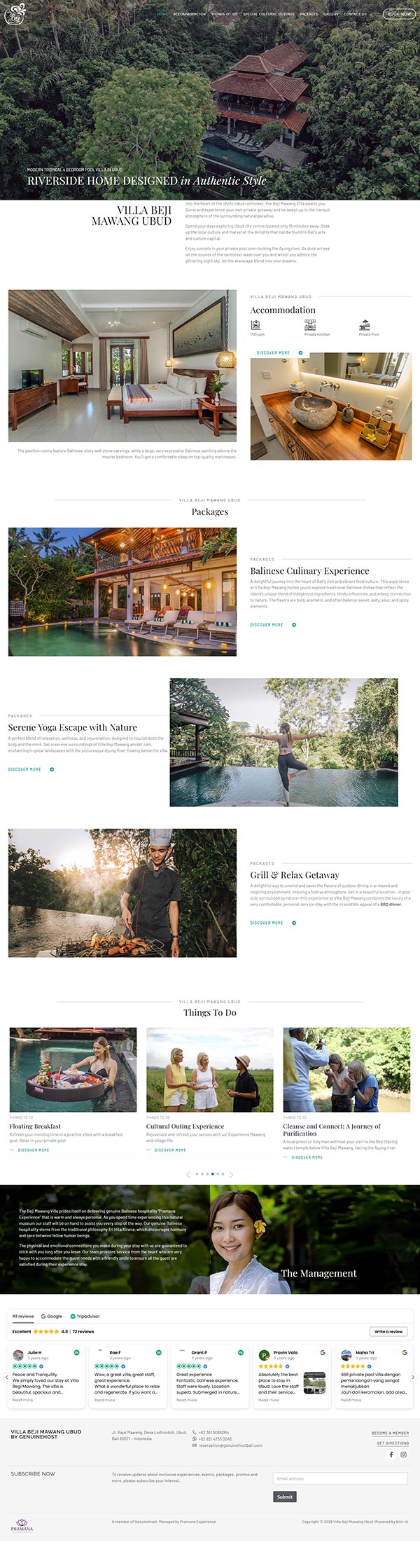Go to the next Things To Do slide
Image resolution: width=420 pixels, height=1568 pixels.
click(231, 1174)
